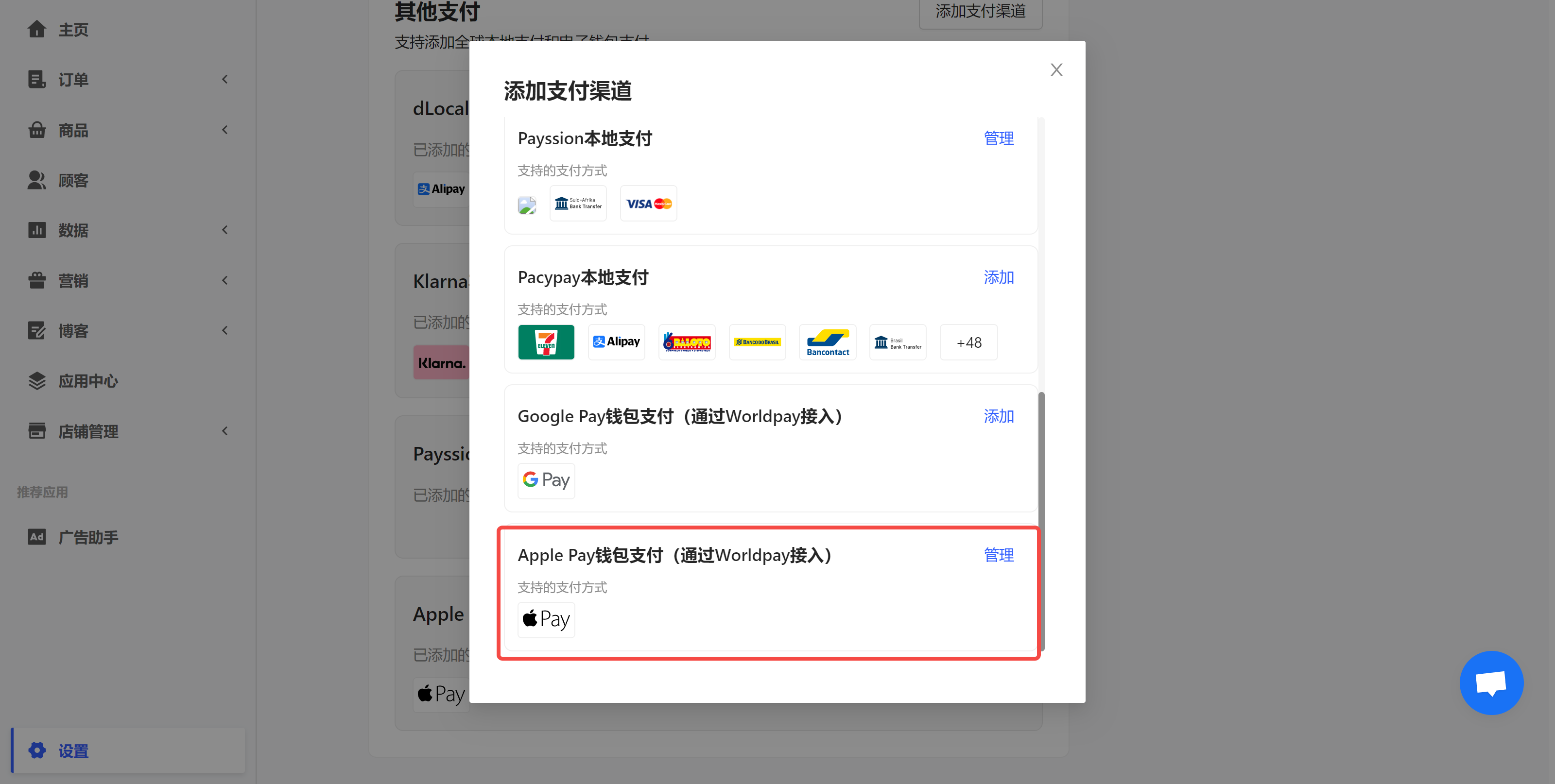This screenshot has width=1555, height=784.
Task: Click the Suid-Afrika Bank Transfer logo
Action: pos(578,204)
